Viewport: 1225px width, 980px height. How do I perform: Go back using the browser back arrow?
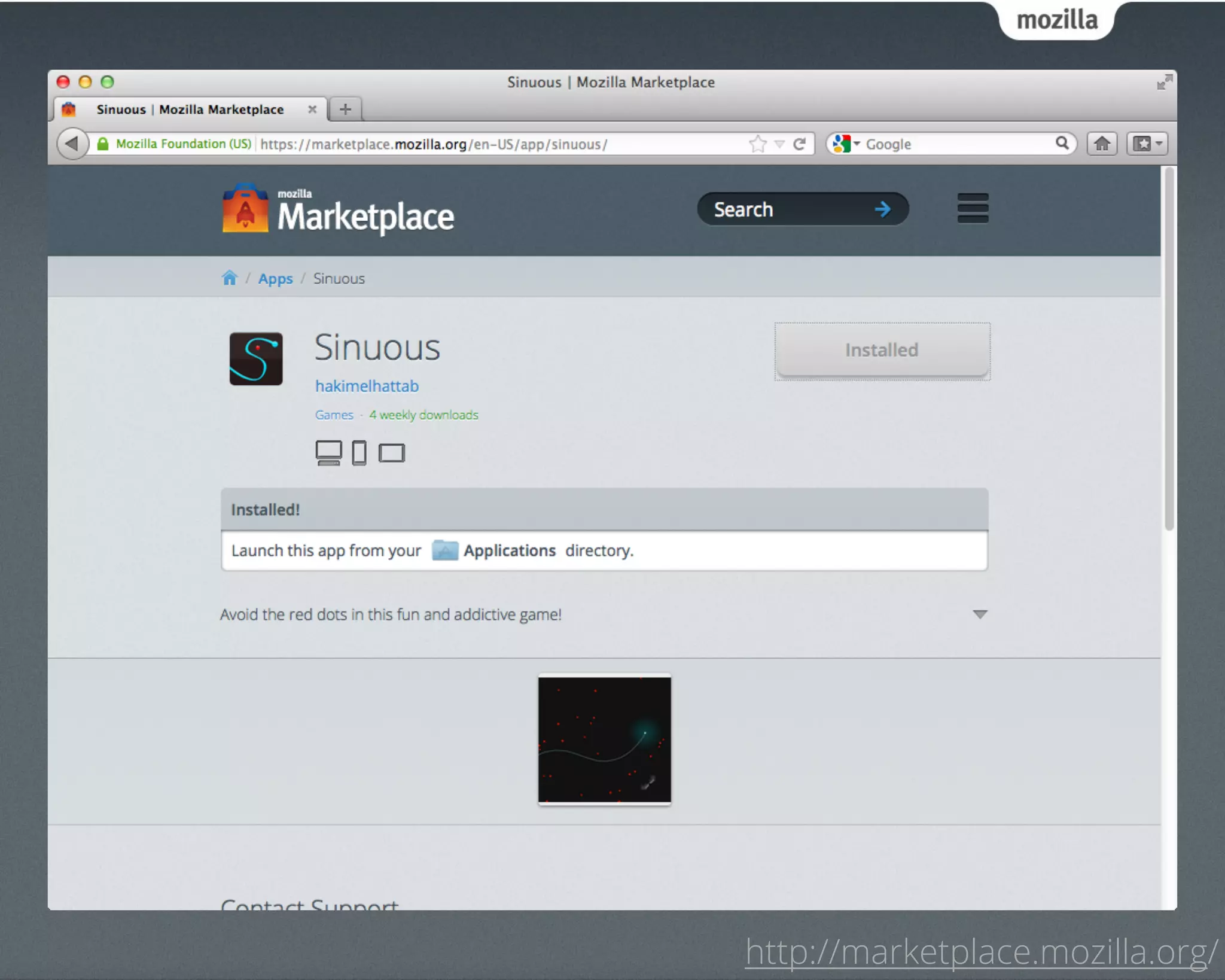pyautogui.click(x=72, y=144)
